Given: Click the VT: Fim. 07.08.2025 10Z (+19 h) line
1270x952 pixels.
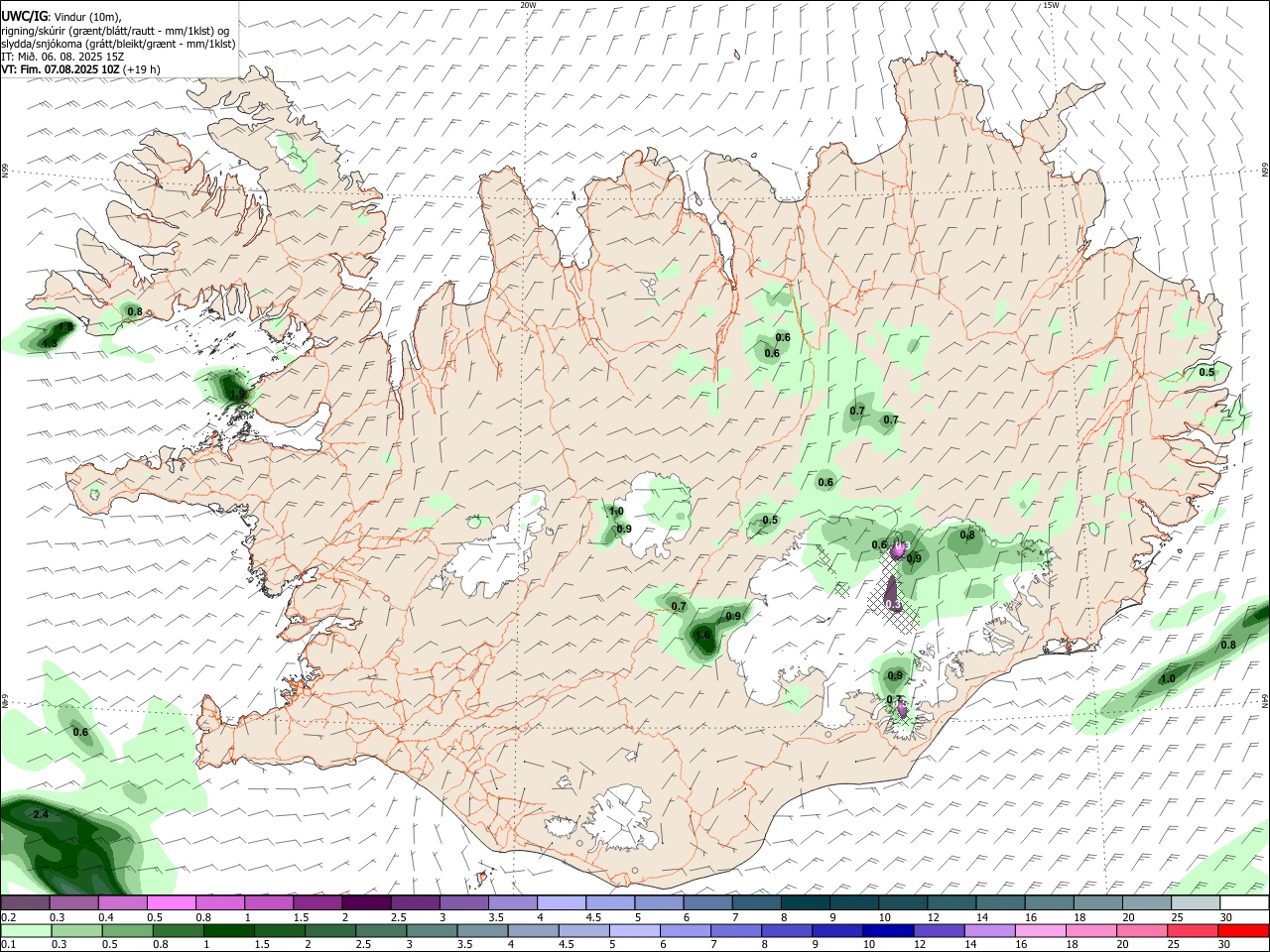Looking at the screenshot, I should click(x=80, y=69).
